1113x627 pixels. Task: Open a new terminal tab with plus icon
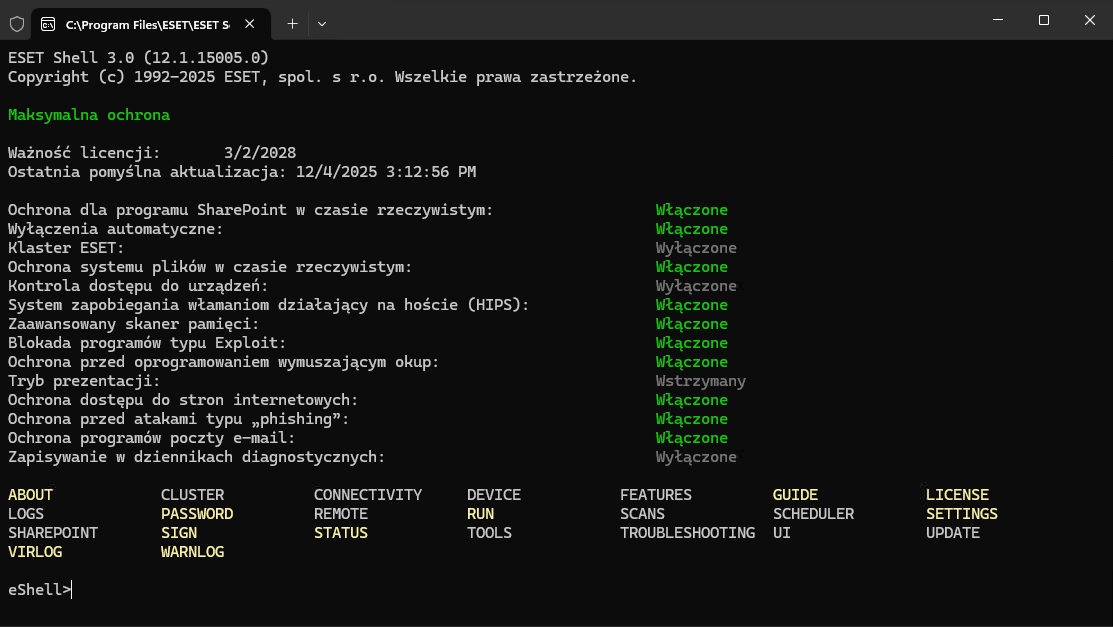click(x=292, y=22)
